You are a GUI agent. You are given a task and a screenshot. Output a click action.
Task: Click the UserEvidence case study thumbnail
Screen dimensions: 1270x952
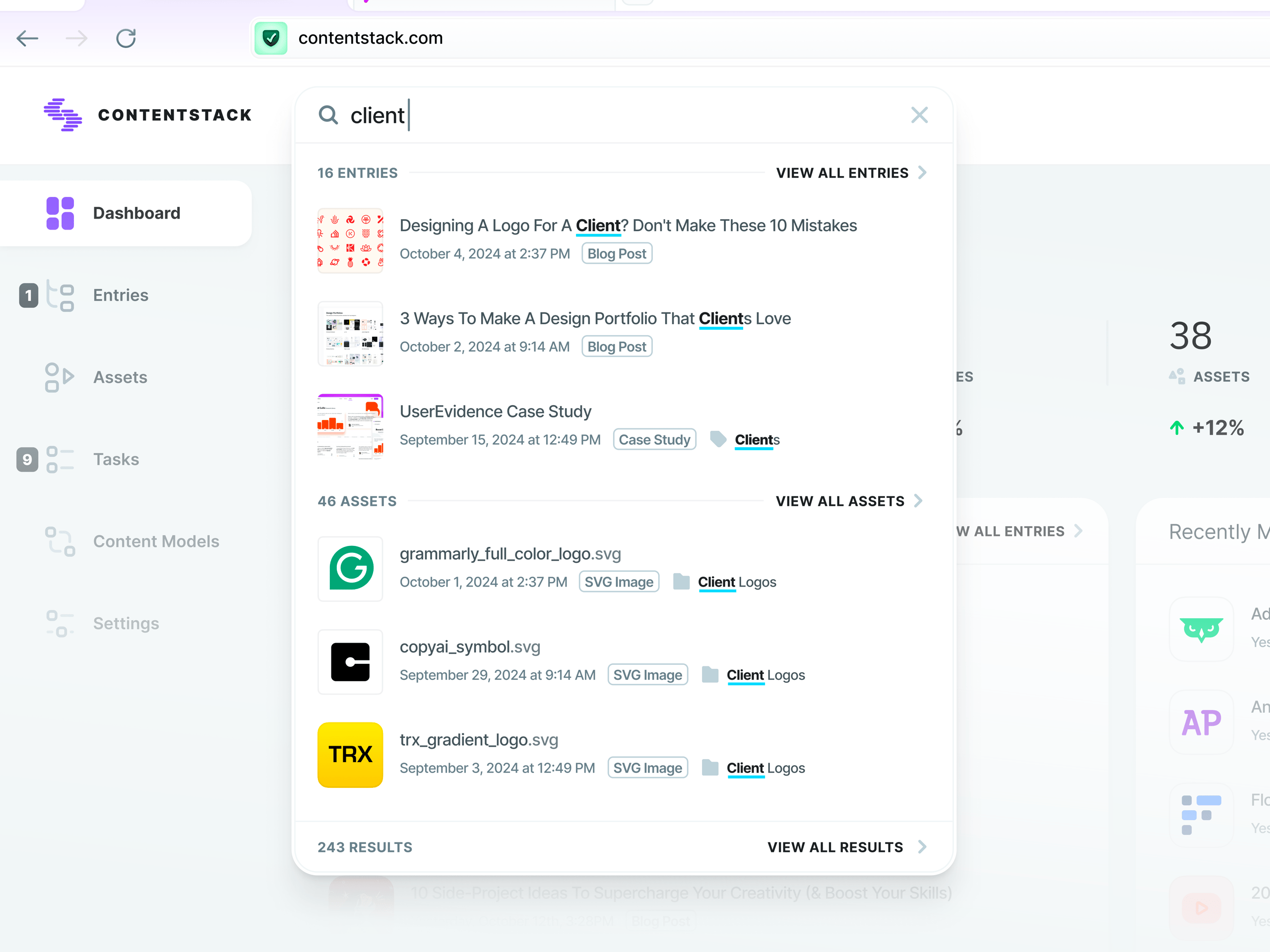350,426
